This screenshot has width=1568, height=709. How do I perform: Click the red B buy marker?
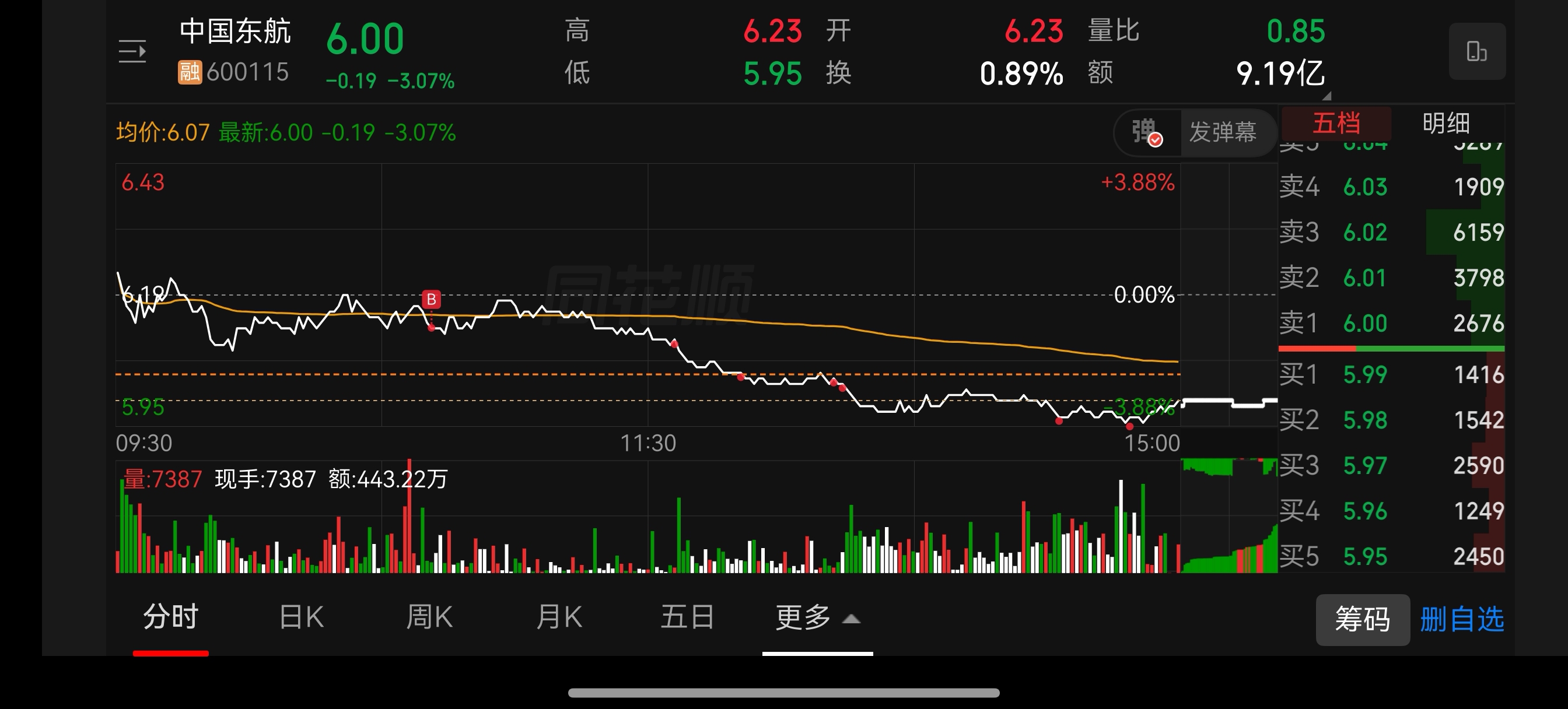coord(431,299)
